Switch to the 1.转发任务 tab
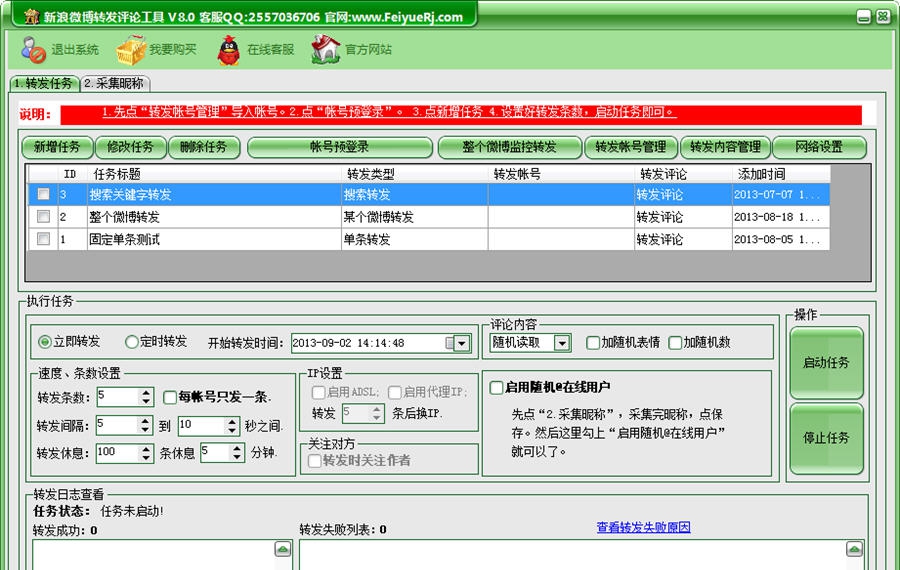900x570 pixels. tap(44, 84)
